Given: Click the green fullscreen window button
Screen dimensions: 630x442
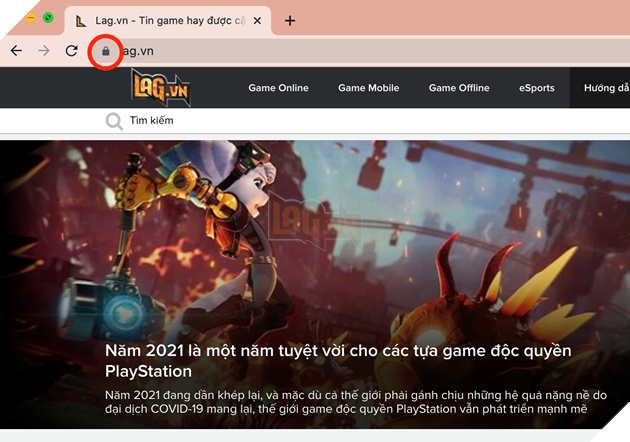Looking at the screenshot, I should [x=48, y=18].
